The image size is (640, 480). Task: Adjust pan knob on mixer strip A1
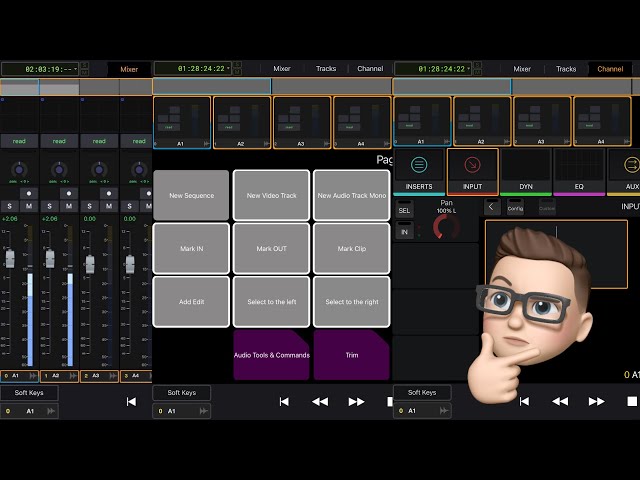coord(19,169)
